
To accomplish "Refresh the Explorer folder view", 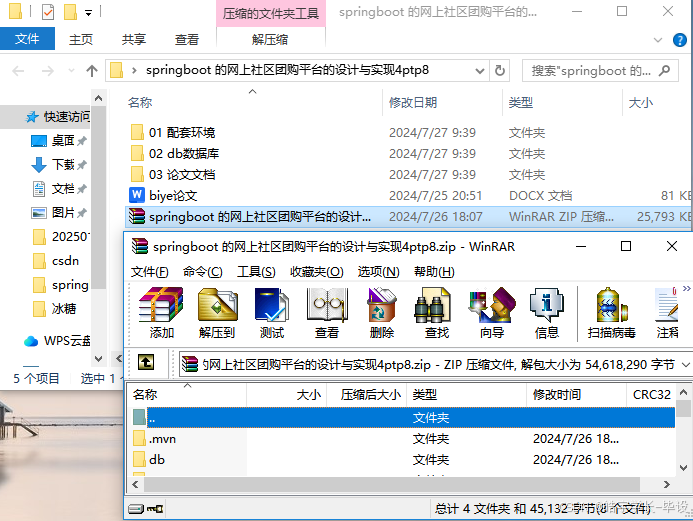I will pyautogui.click(x=499, y=71).
